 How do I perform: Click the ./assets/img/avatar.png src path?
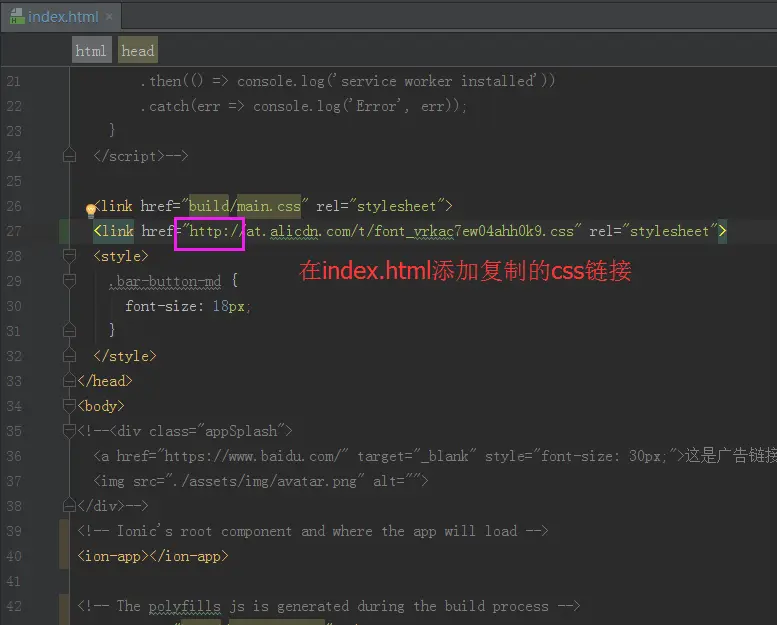(x=265, y=481)
